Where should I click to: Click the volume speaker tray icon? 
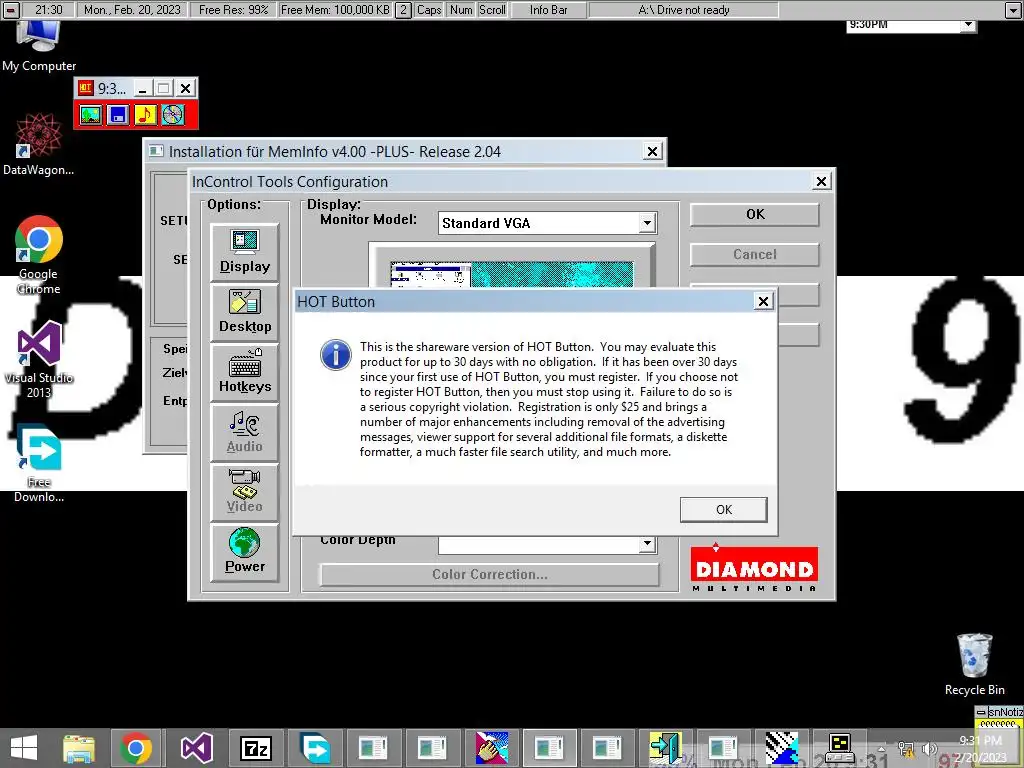point(929,748)
